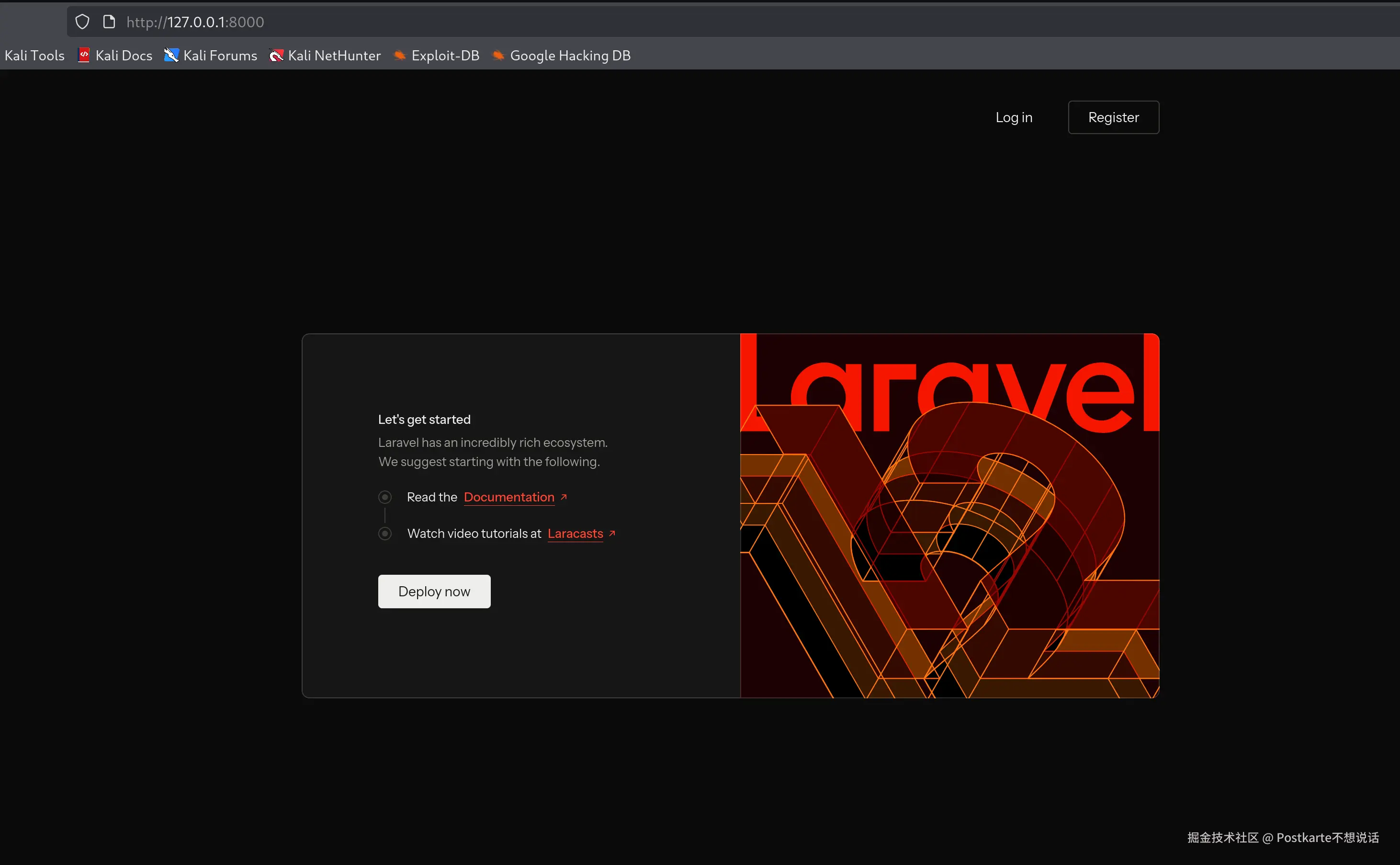
Task: Click the Kali NetHunter bookmark icon
Action: [276, 55]
